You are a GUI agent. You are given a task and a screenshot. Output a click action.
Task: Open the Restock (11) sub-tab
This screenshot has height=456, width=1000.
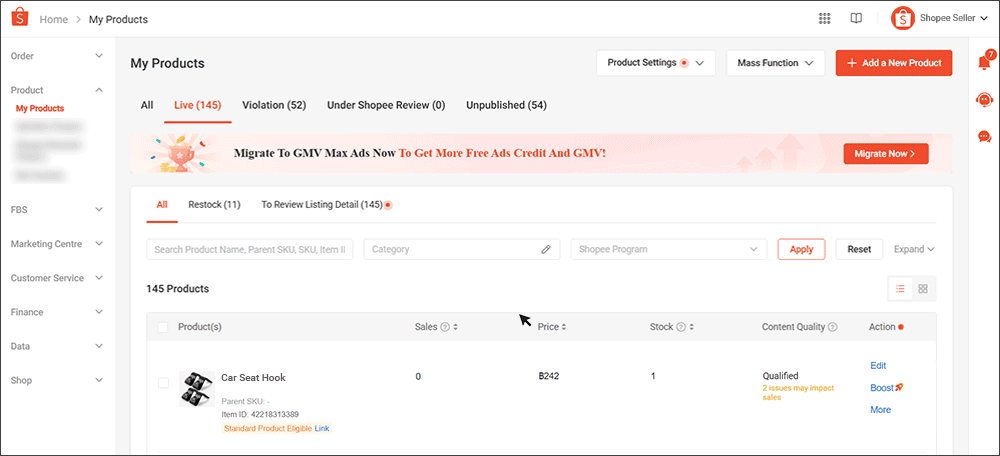[x=214, y=205]
